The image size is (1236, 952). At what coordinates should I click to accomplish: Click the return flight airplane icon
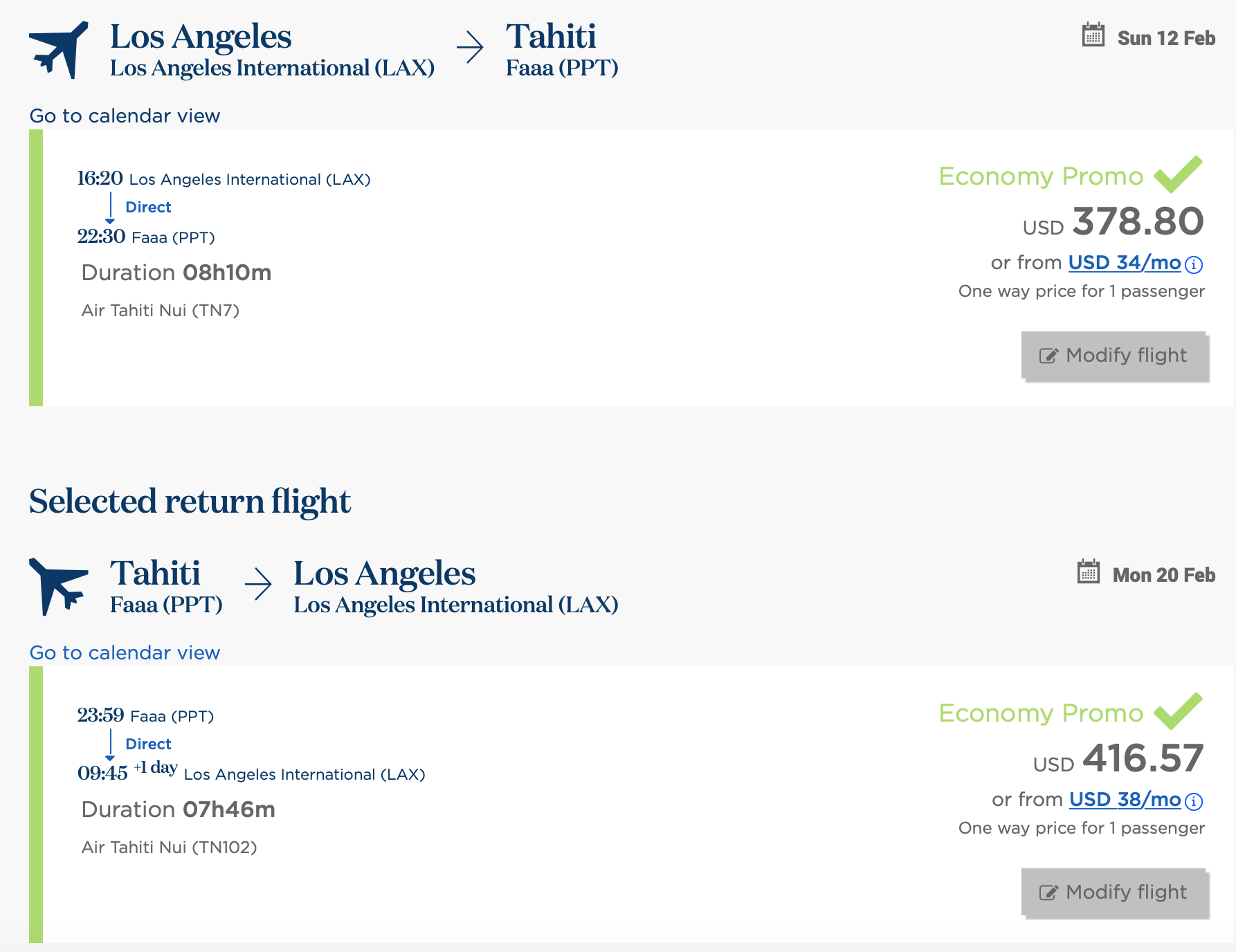coord(59,586)
